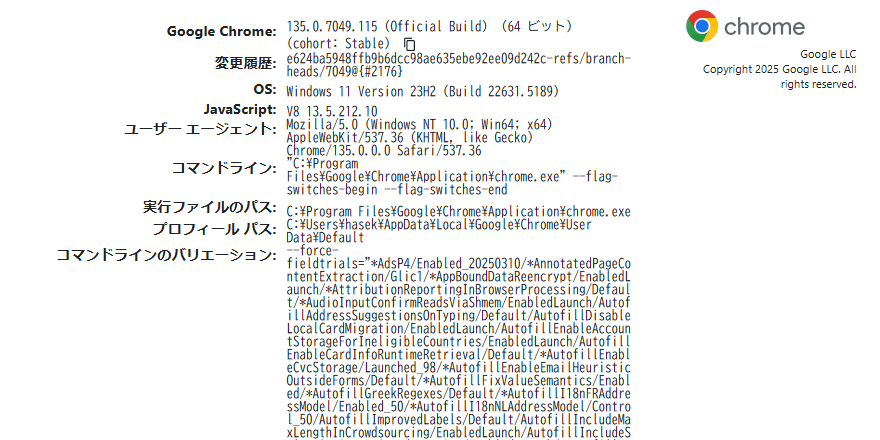
Task: Click the e624ba59 revision hash value
Action: click(459, 65)
